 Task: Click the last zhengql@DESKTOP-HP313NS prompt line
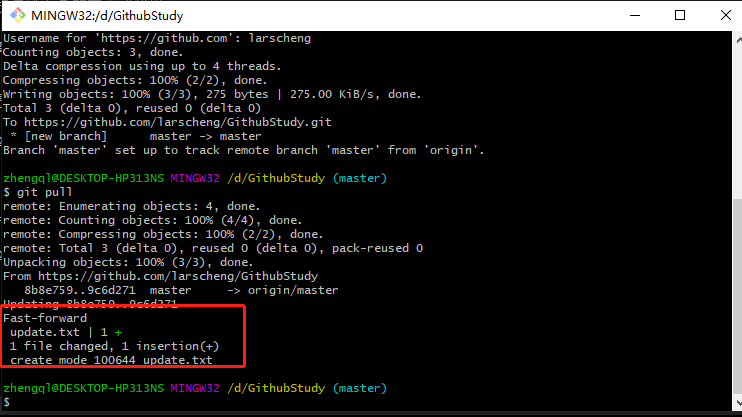pyautogui.click(x=195, y=388)
